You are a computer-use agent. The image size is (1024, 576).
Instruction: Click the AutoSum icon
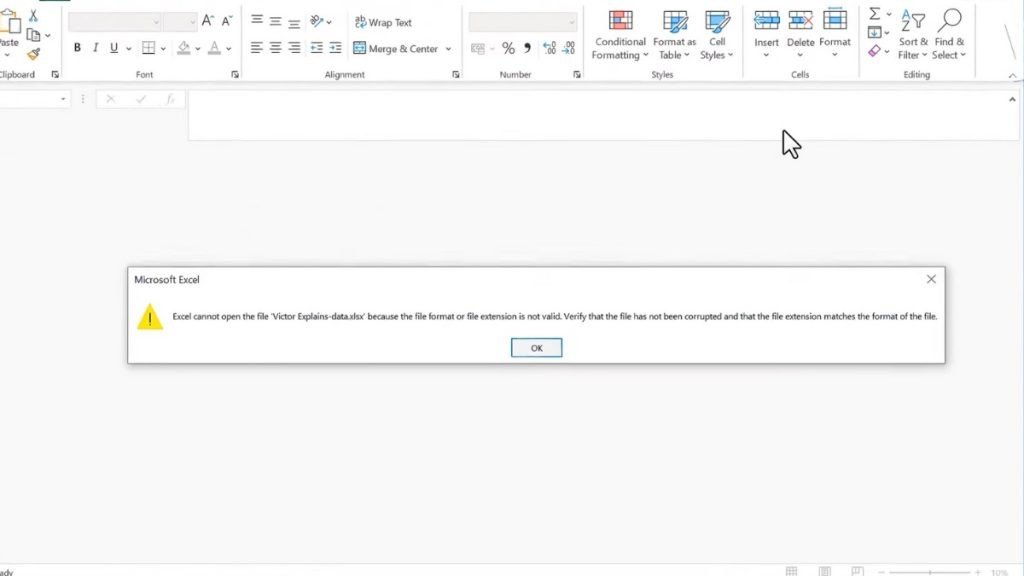coord(875,13)
